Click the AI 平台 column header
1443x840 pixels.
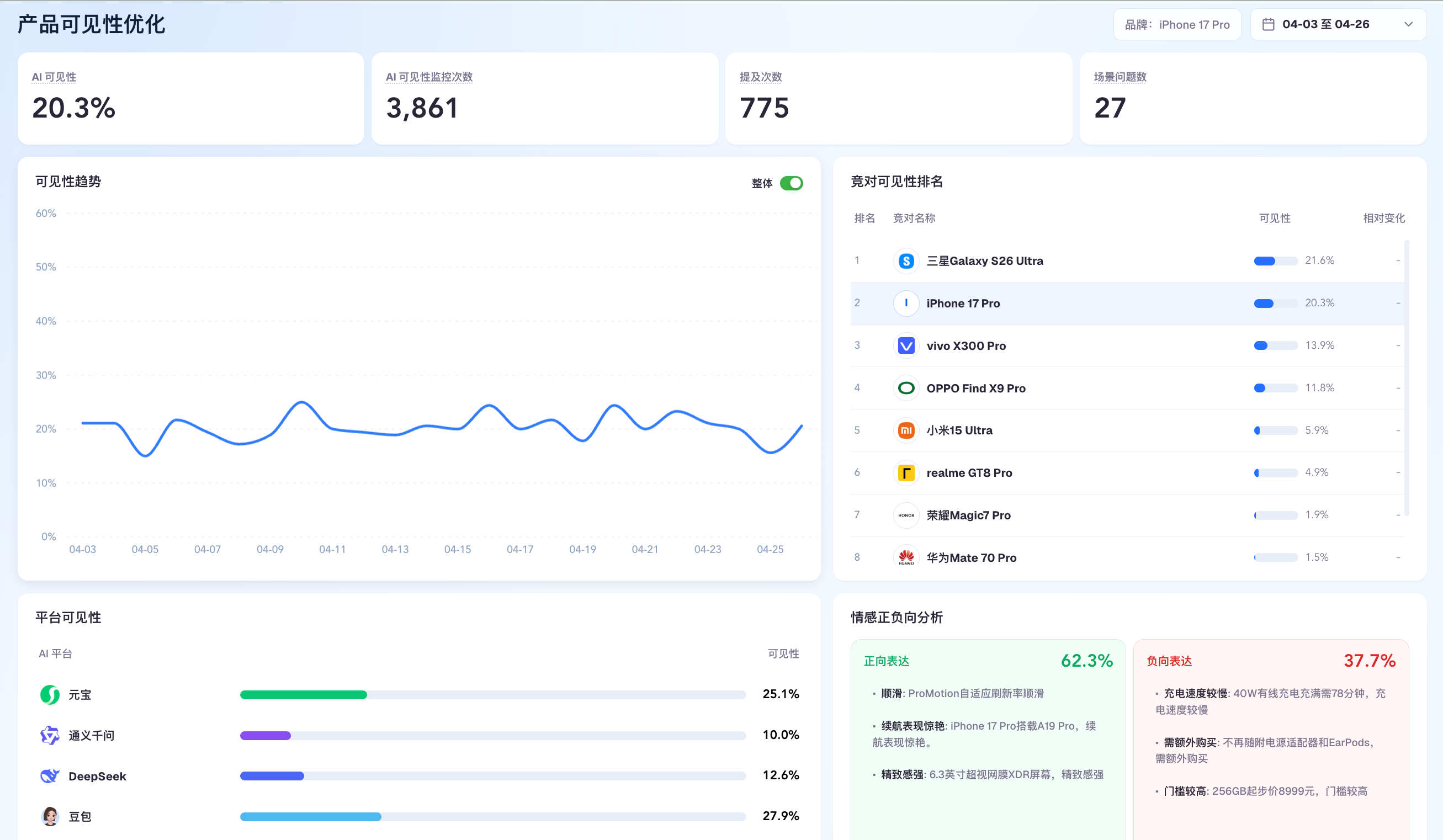click(x=55, y=654)
